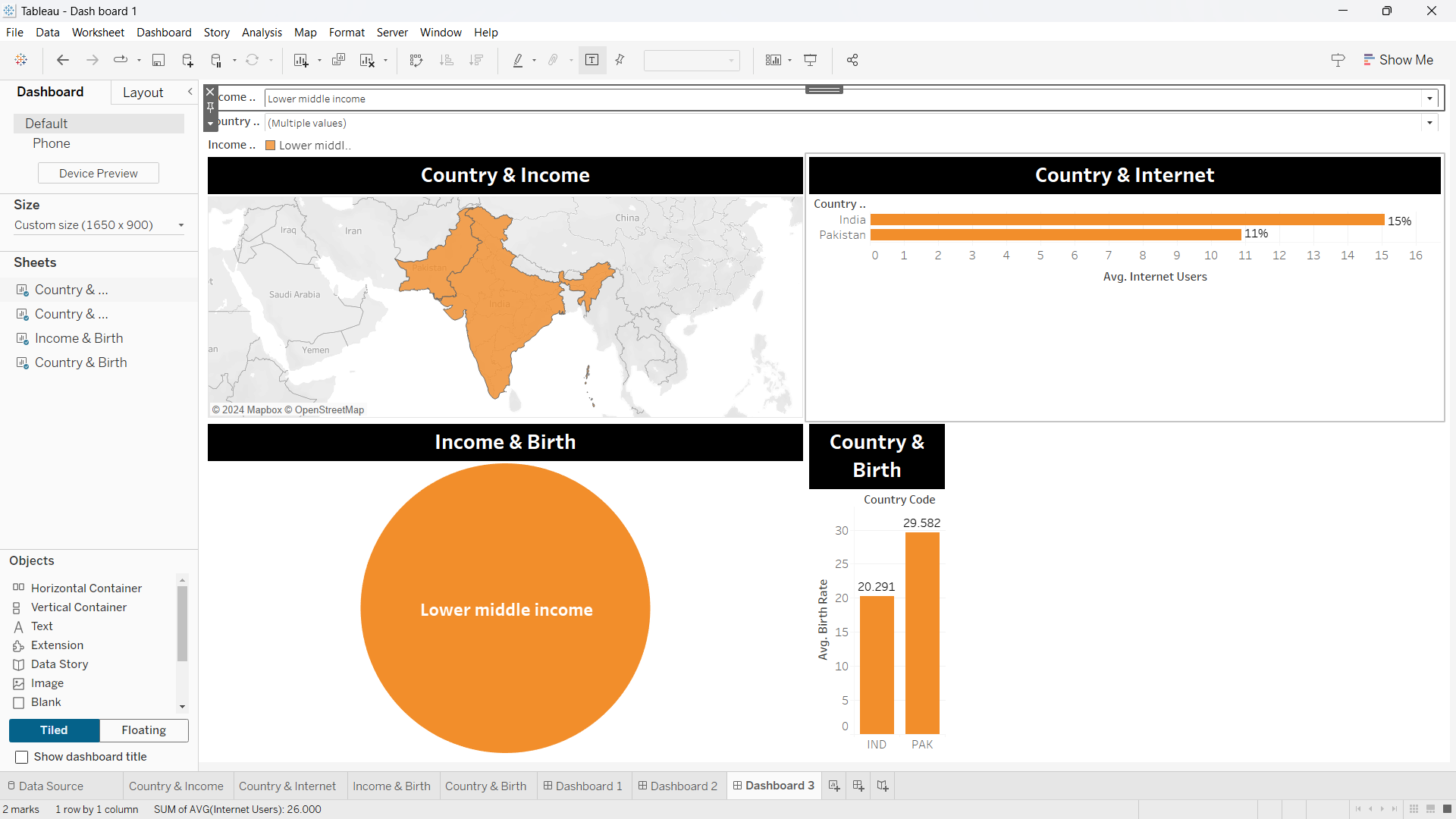The image size is (1456, 819).
Task: Click the New Dashboard tab icon
Action: (858, 786)
